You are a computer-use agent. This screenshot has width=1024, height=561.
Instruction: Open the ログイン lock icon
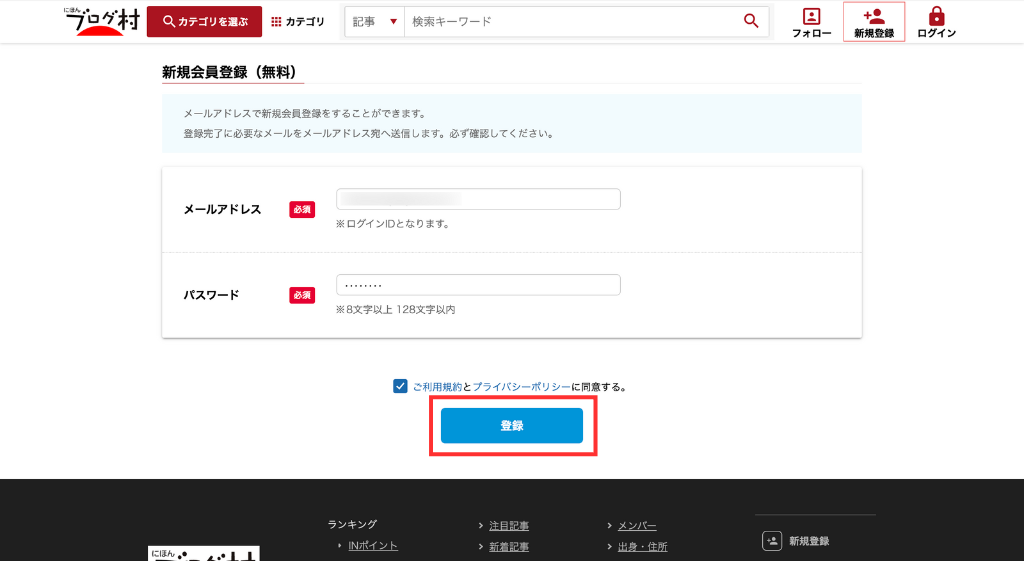[936, 22]
